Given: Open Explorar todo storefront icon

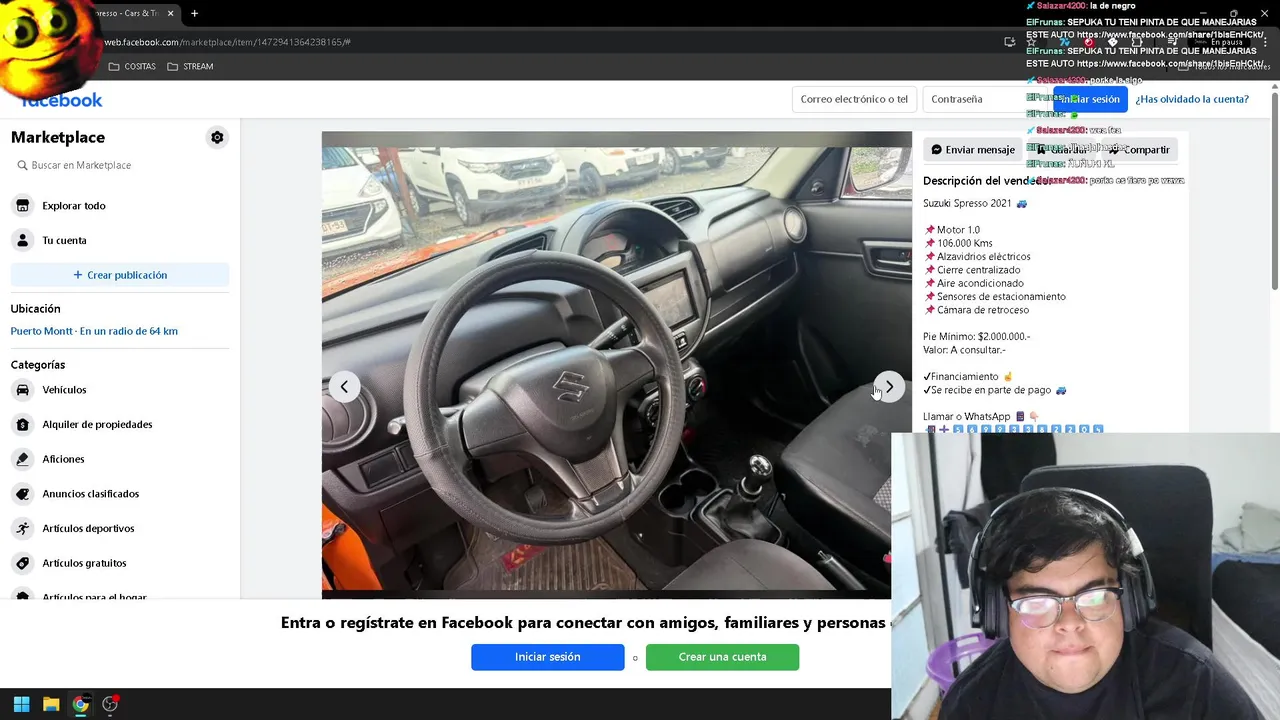Looking at the screenshot, I should tap(23, 205).
